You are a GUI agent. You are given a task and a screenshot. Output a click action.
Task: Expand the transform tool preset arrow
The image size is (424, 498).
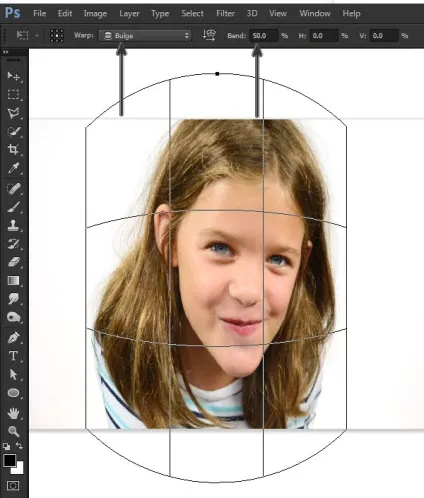tap(37, 35)
